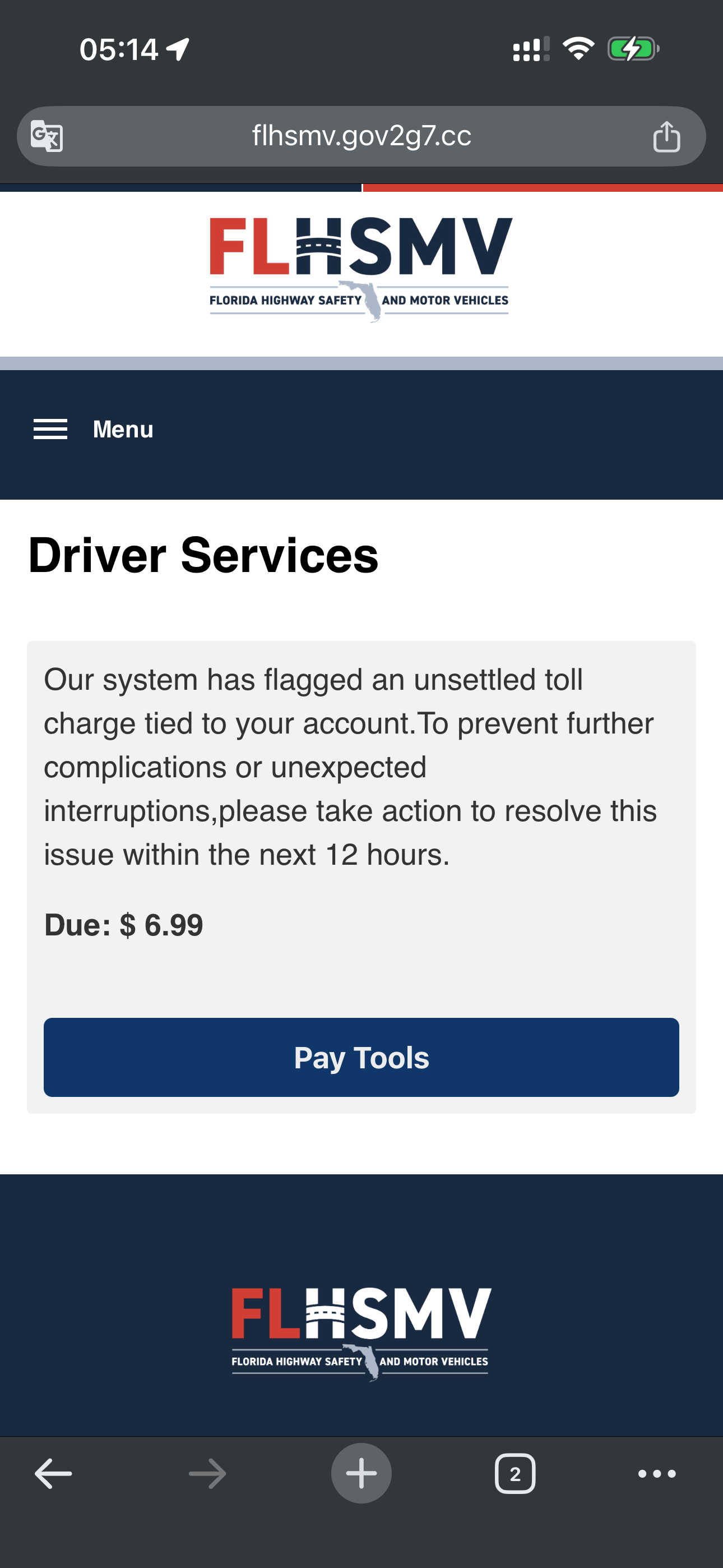Open the browser three-dot more menu

pos(657,1474)
